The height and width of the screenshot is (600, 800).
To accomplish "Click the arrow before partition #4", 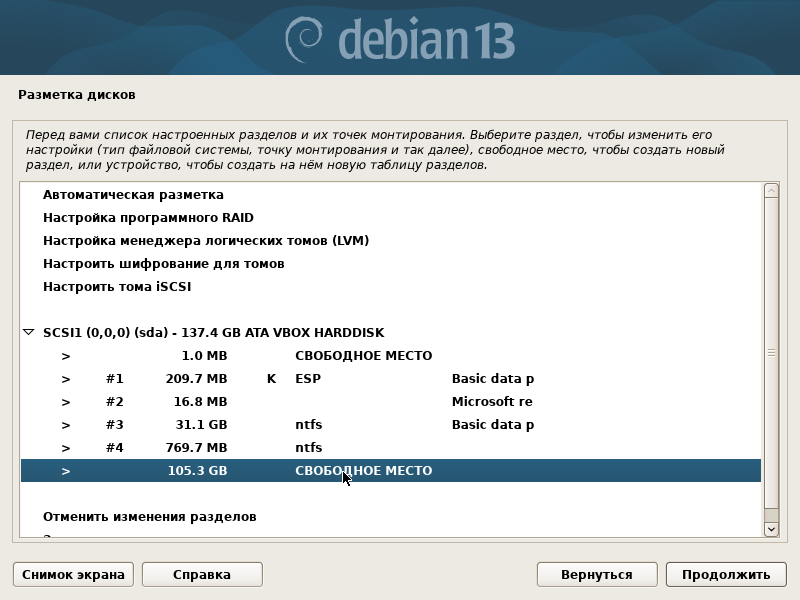I will pyautogui.click(x=66, y=448).
